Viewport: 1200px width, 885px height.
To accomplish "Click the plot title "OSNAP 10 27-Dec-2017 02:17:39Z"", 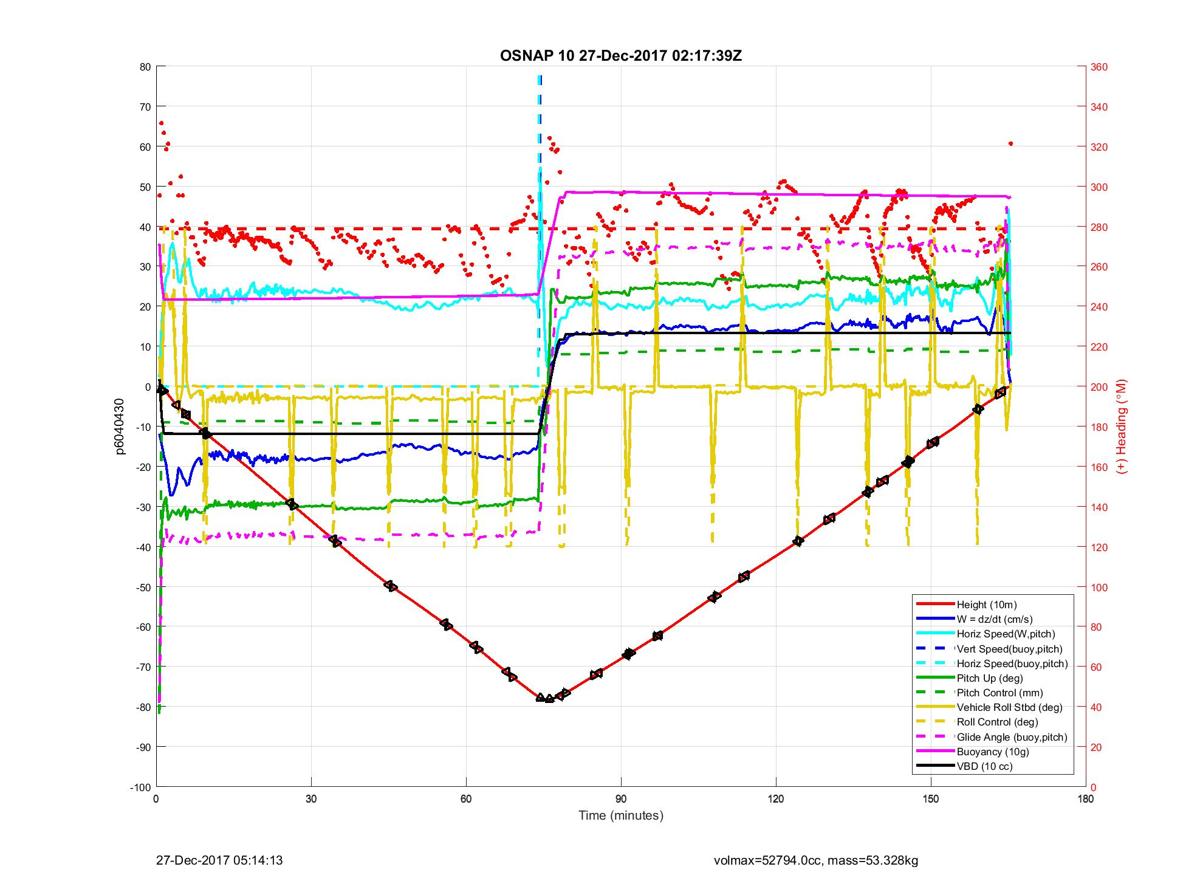I will tap(620, 55).
